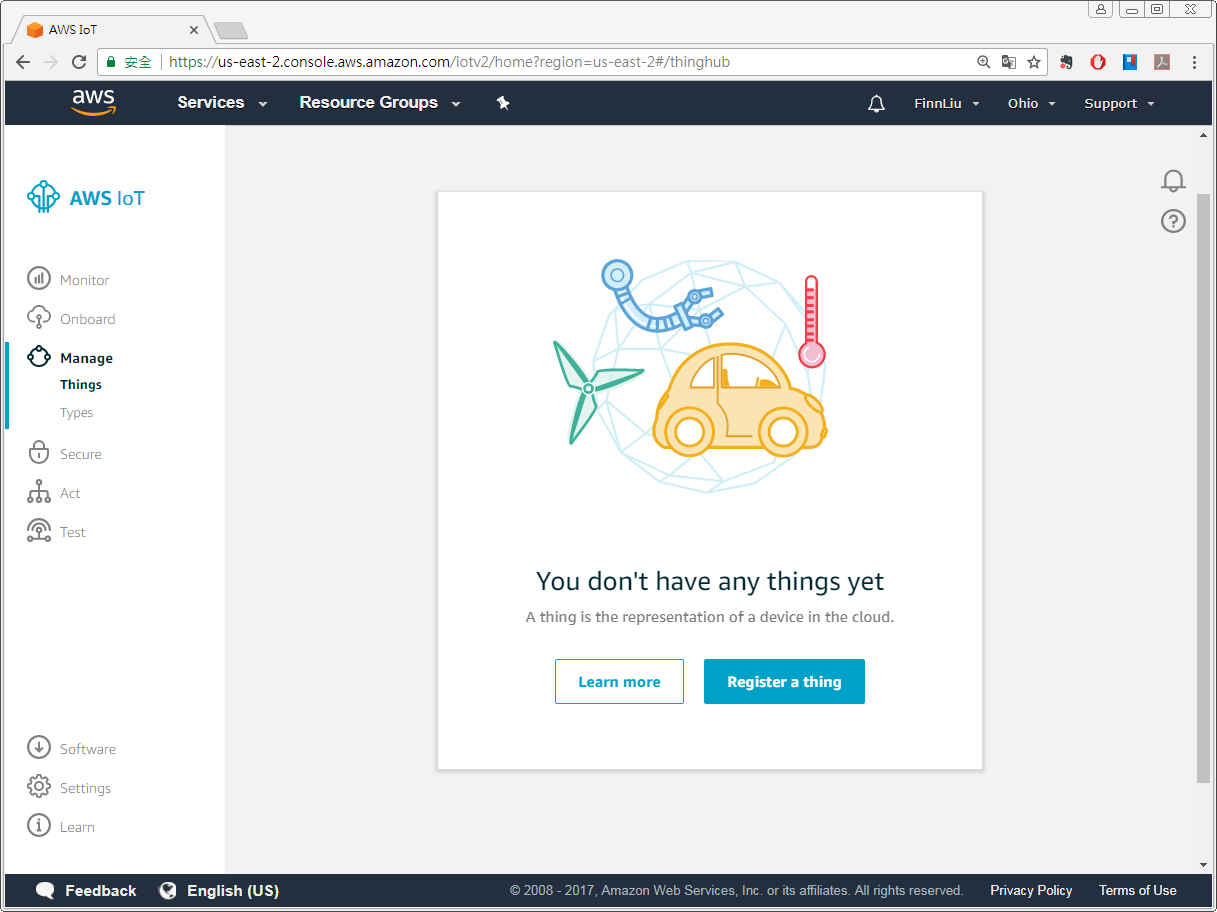1217x912 pixels.
Task: Click the Chrome user profile button
Action: (x=1101, y=9)
